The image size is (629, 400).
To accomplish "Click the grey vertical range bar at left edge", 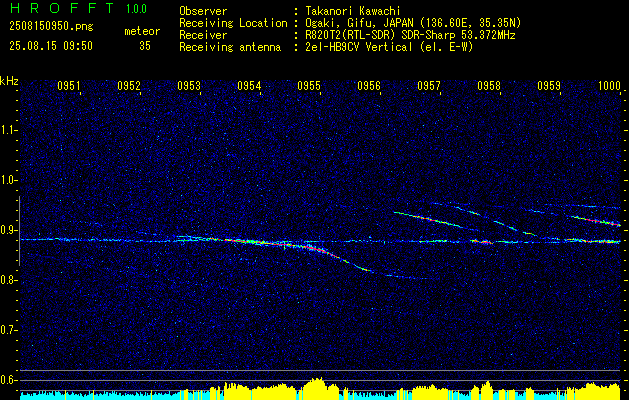I will pos(19,231).
